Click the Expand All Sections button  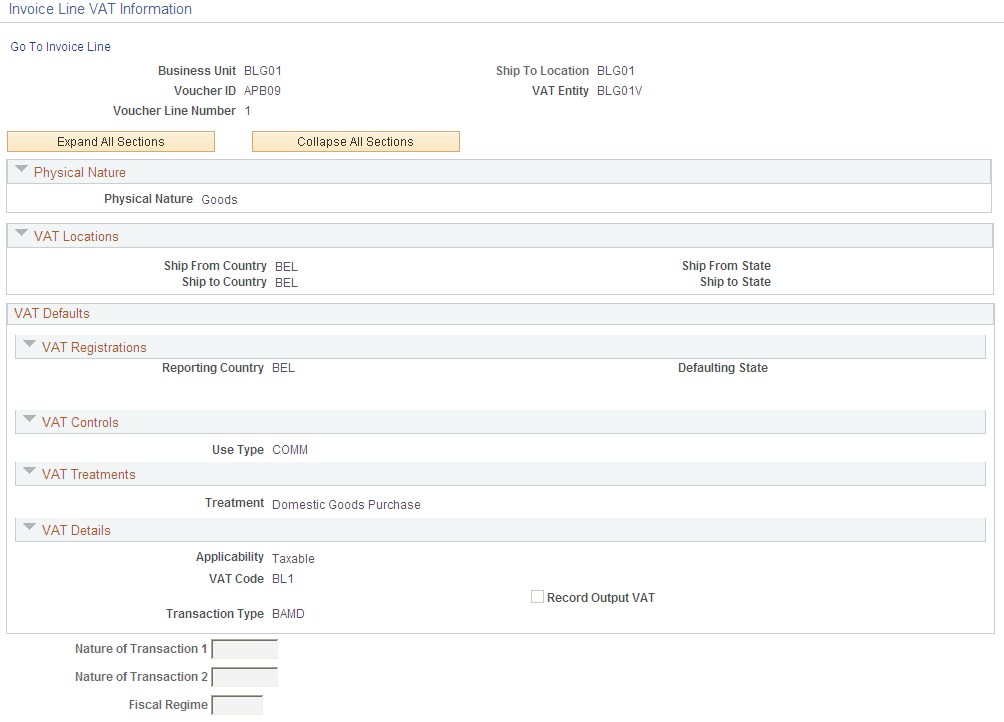pos(110,141)
